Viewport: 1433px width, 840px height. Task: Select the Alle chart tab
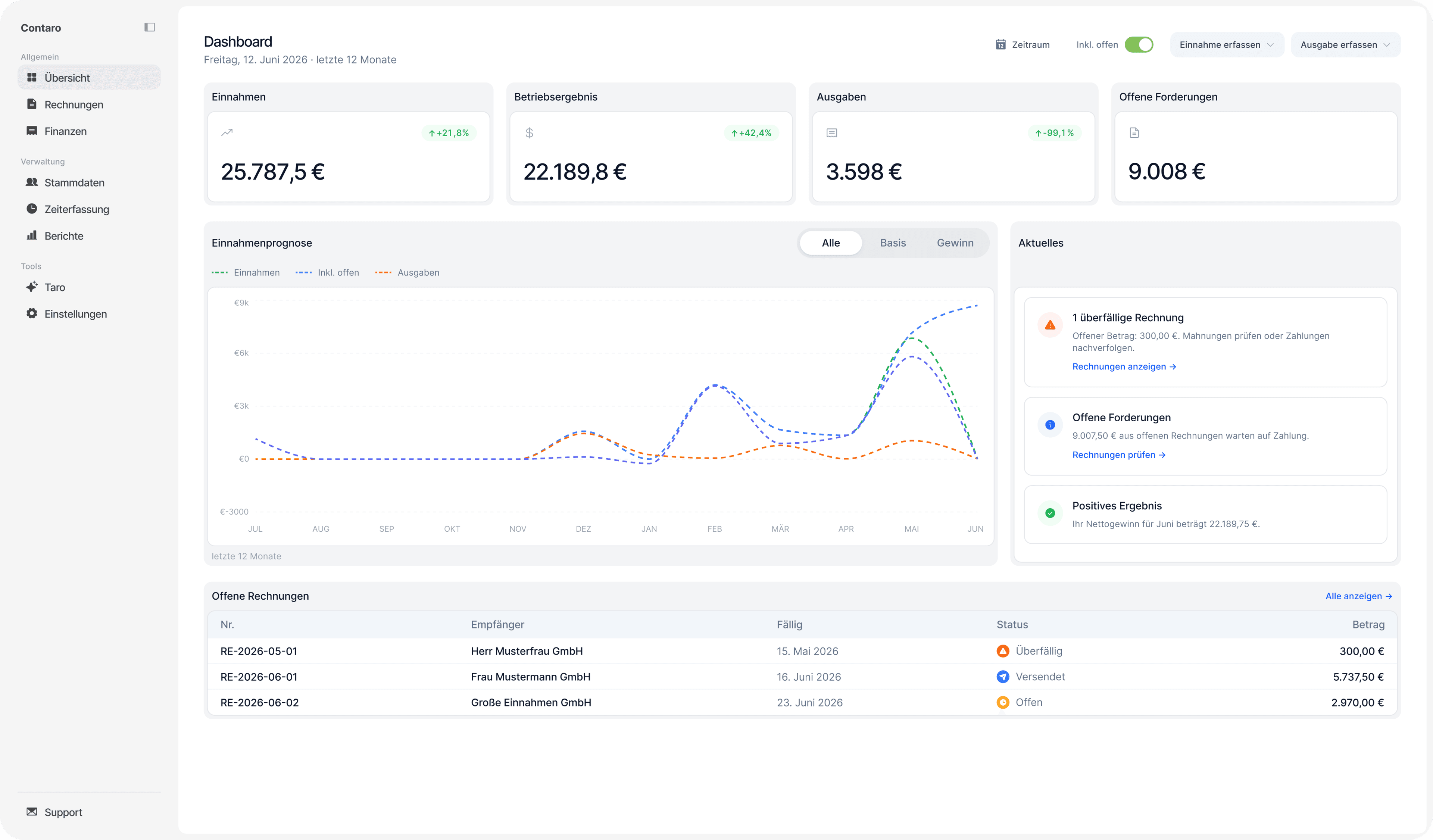click(x=831, y=243)
